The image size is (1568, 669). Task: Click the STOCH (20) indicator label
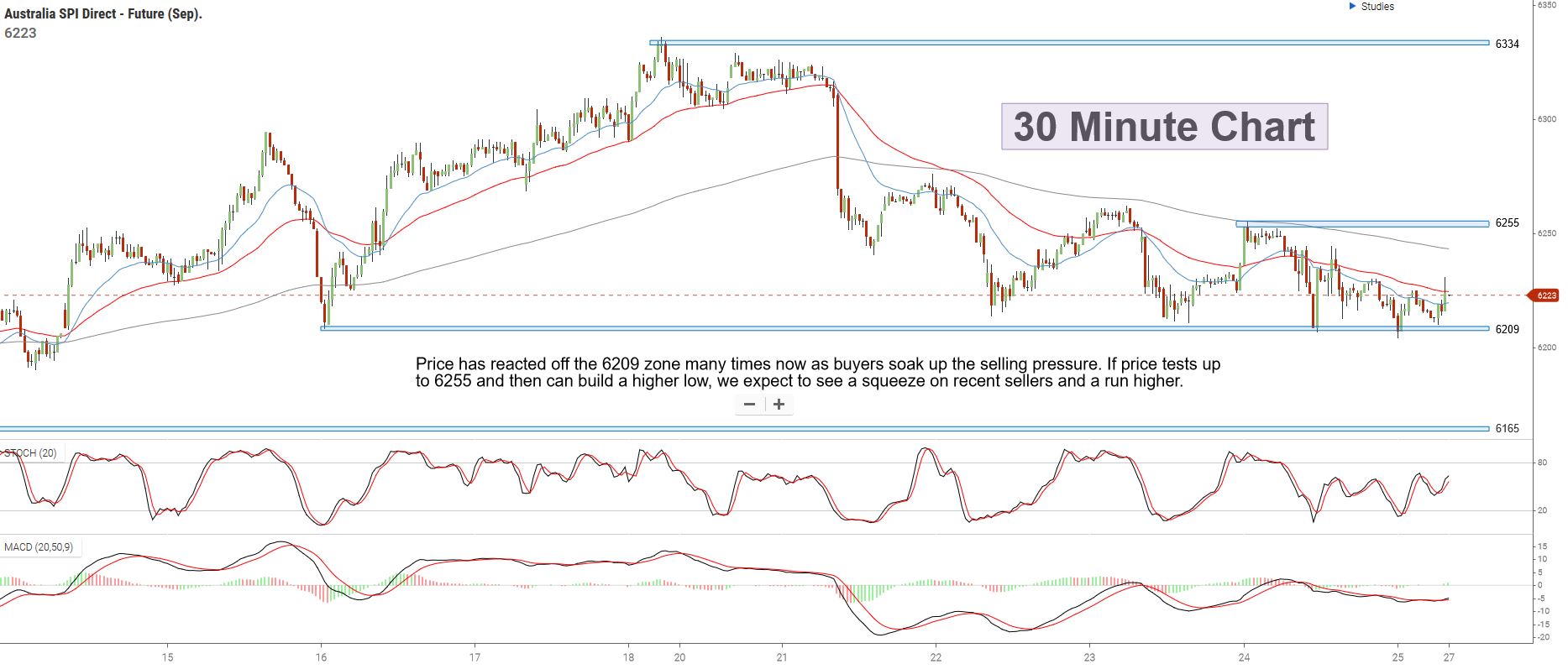point(30,453)
